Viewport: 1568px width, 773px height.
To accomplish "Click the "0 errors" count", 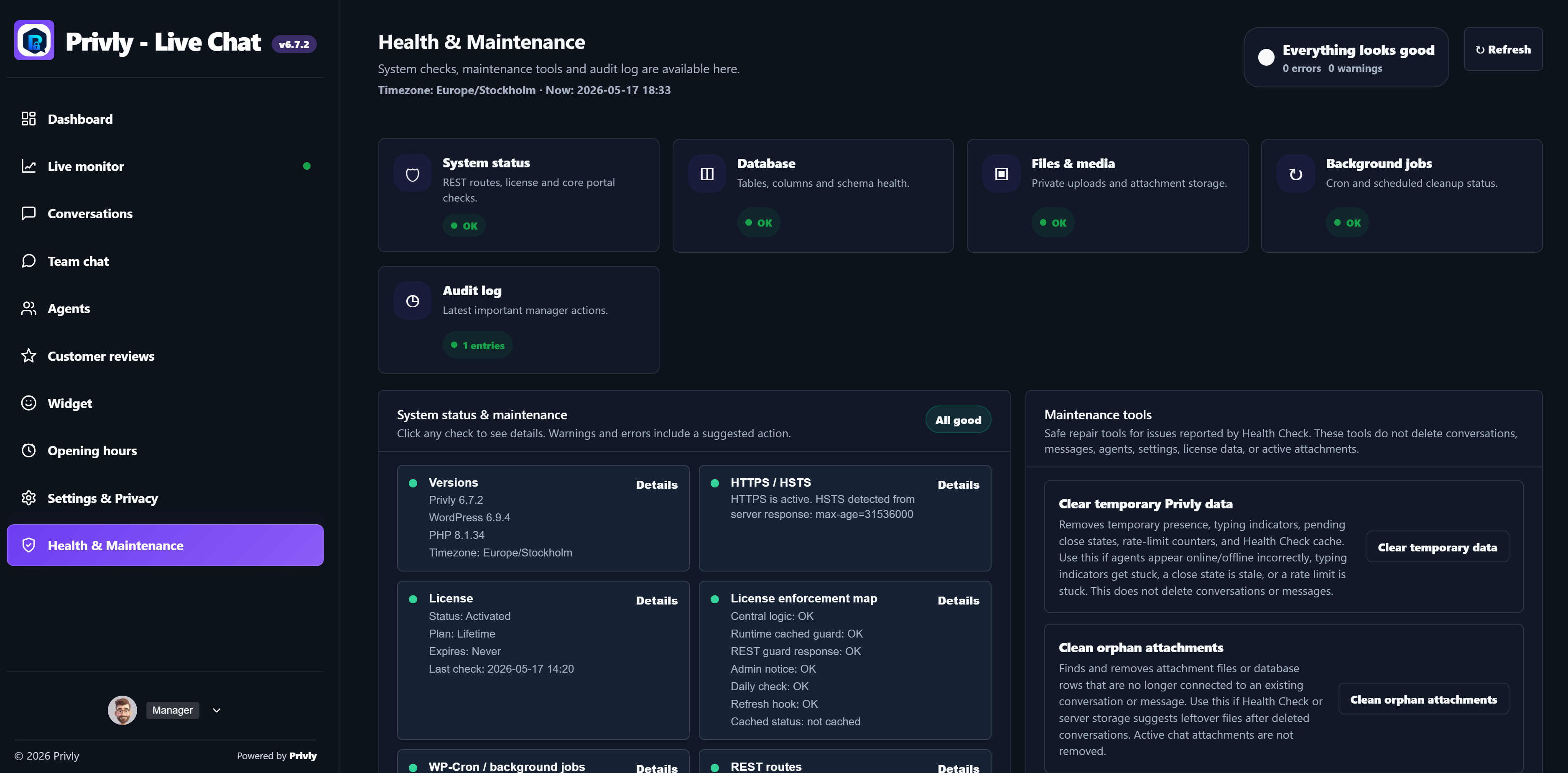I will point(1301,68).
